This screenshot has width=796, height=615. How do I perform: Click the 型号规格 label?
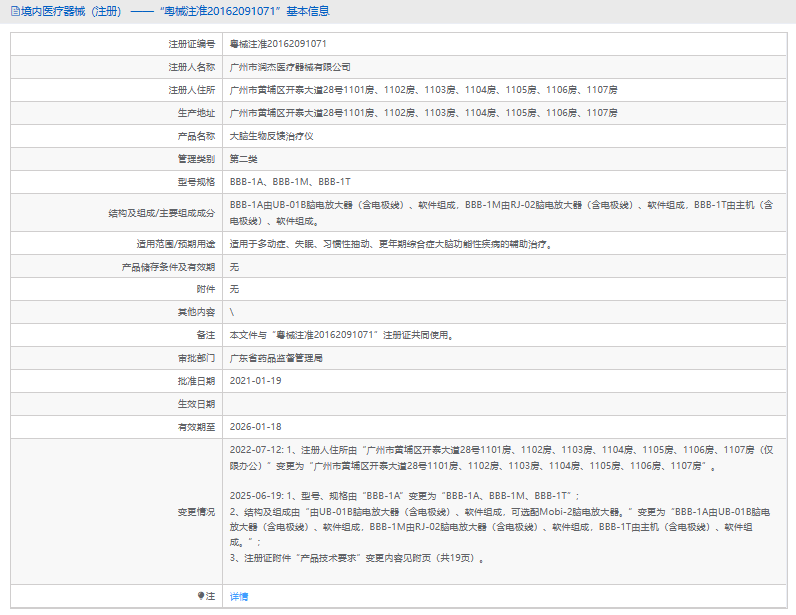pos(196,182)
